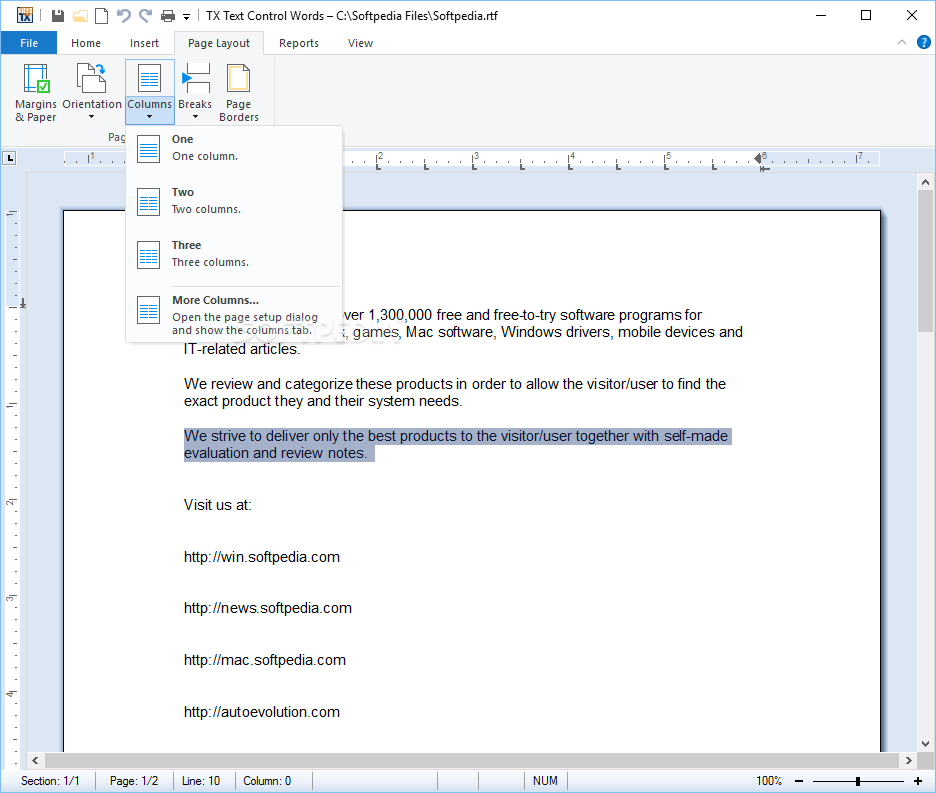Image resolution: width=936 pixels, height=793 pixels.
Task: Click the horizontal scrollbar left arrow
Action: 35,760
